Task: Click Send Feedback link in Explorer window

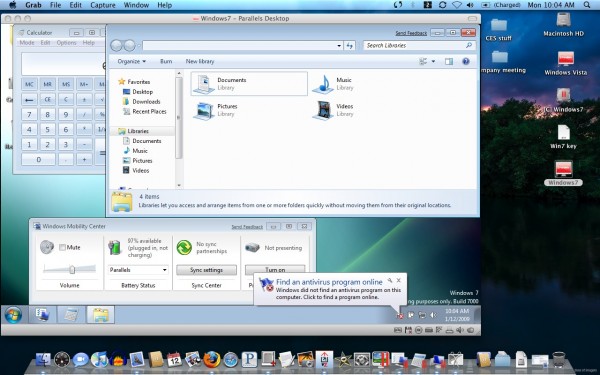Action: click(411, 33)
